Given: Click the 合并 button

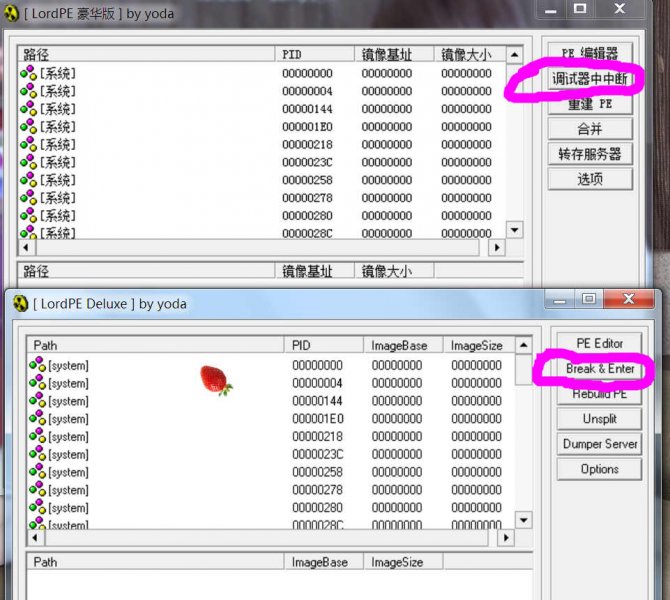Looking at the screenshot, I should point(590,129).
